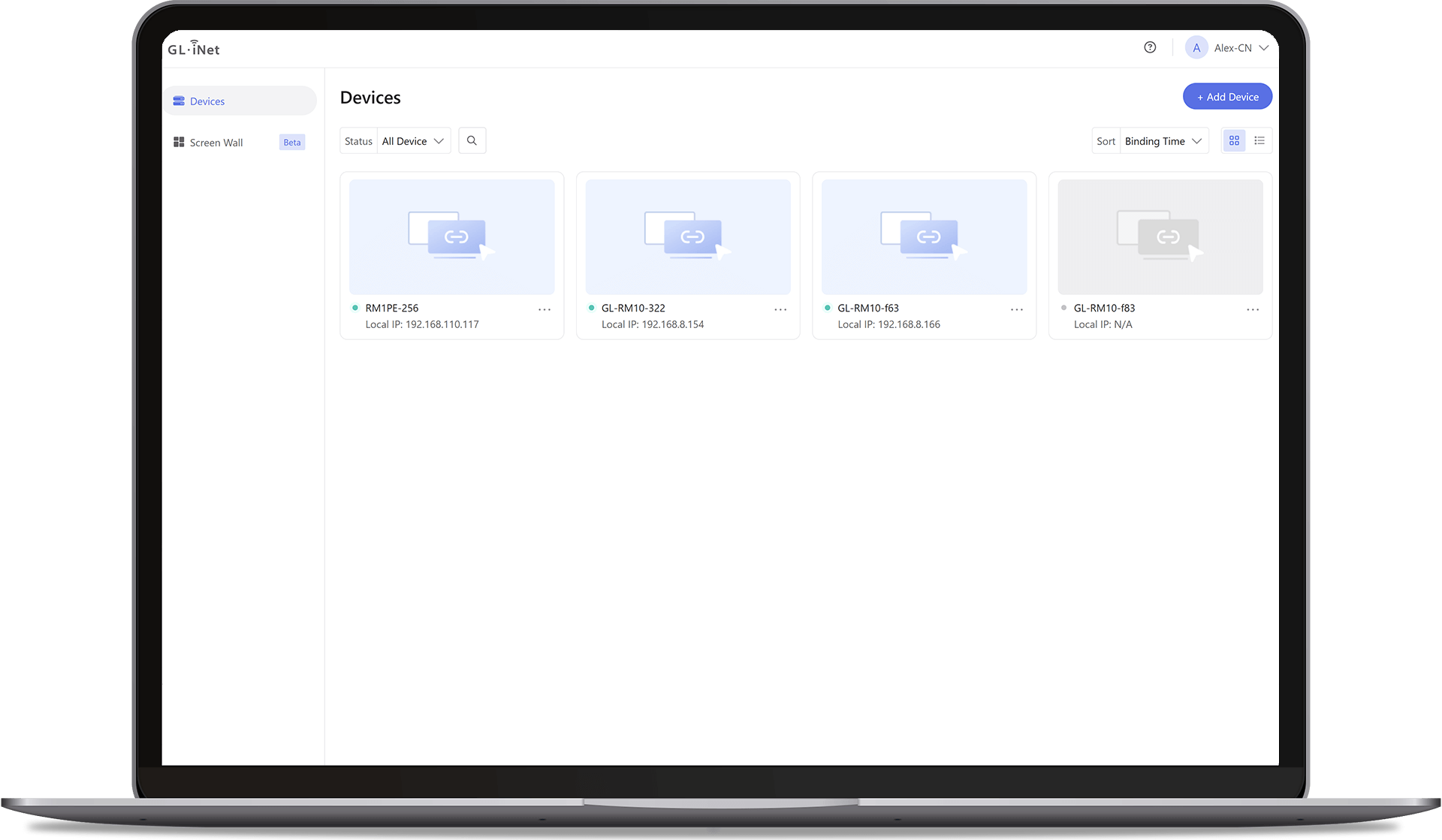Open the help icon in the header

click(x=1149, y=47)
